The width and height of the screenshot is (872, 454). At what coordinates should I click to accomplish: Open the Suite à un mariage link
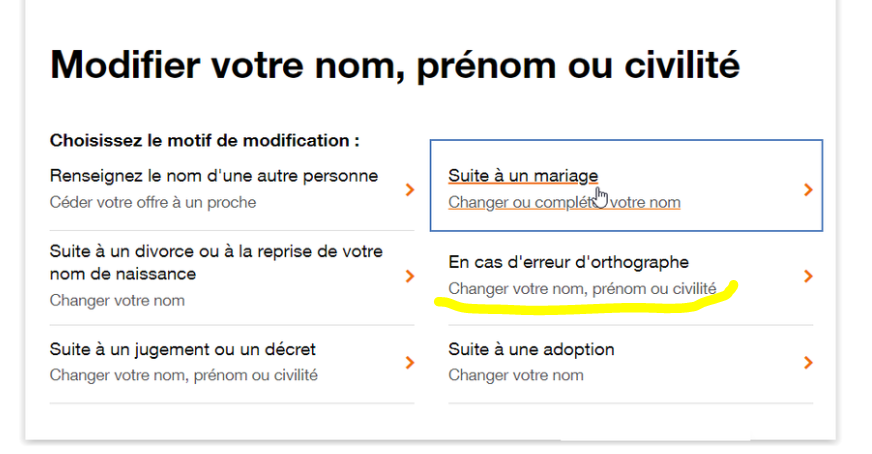click(523, 176)
